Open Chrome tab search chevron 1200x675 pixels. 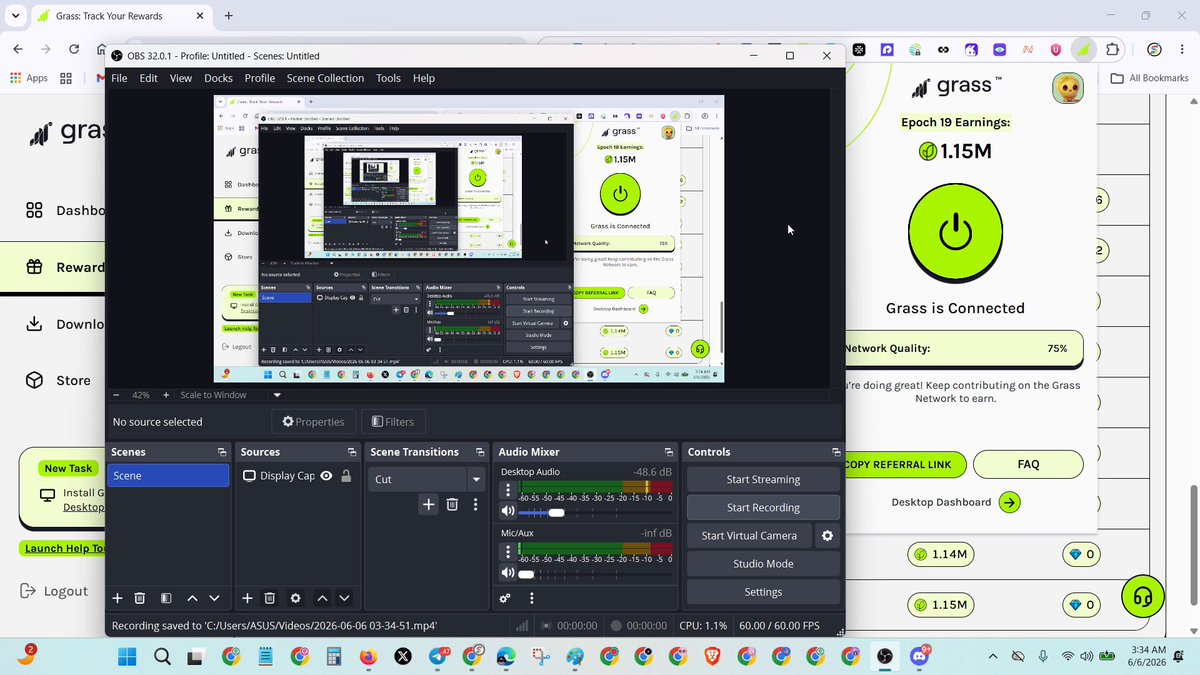(16, 16)
